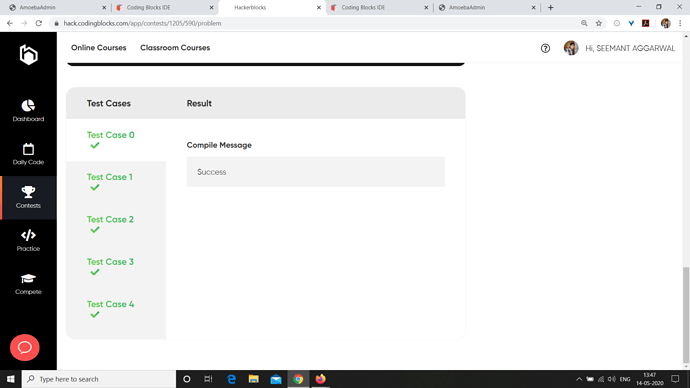Click the Success compile message box

point(316,172)
